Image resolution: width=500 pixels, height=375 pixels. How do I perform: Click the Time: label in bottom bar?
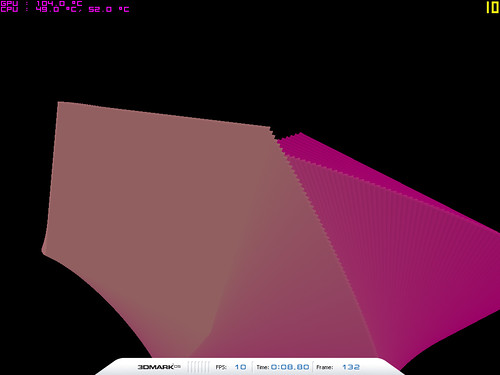263,367
